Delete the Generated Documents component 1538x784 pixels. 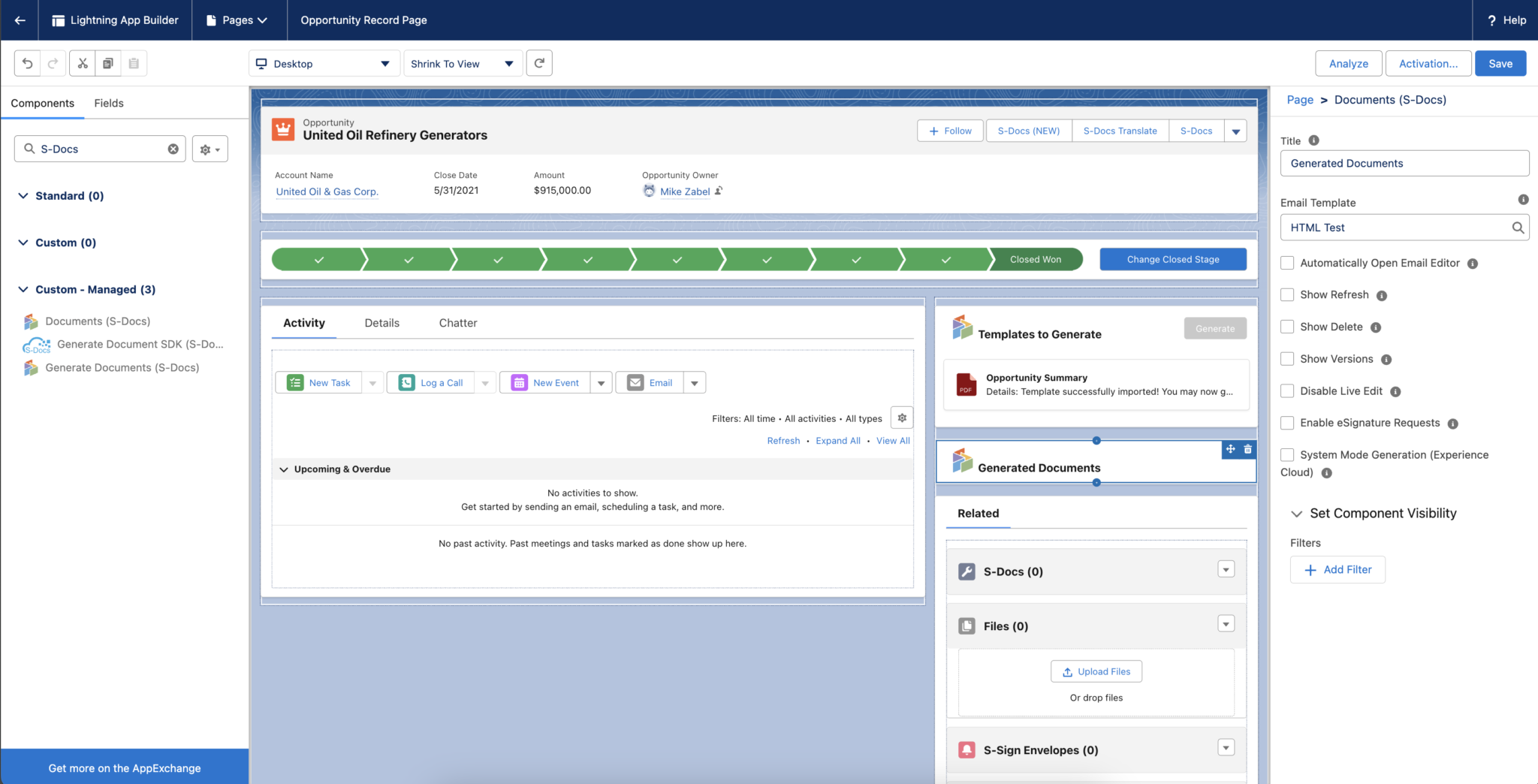coord(1248,449)
